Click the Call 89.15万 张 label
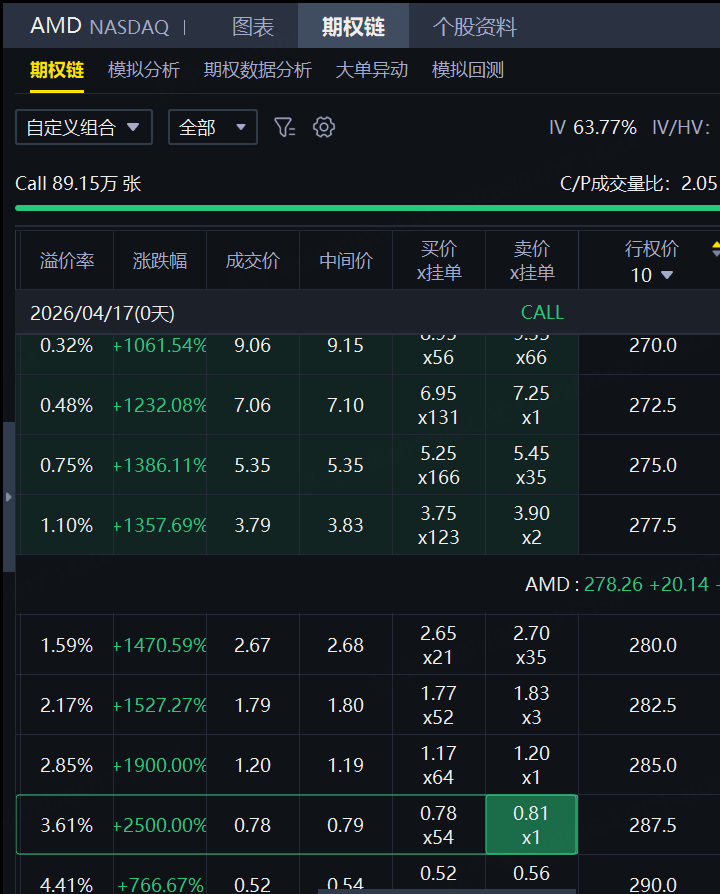Viewport: 720px width, 894px height. (78, 184)
